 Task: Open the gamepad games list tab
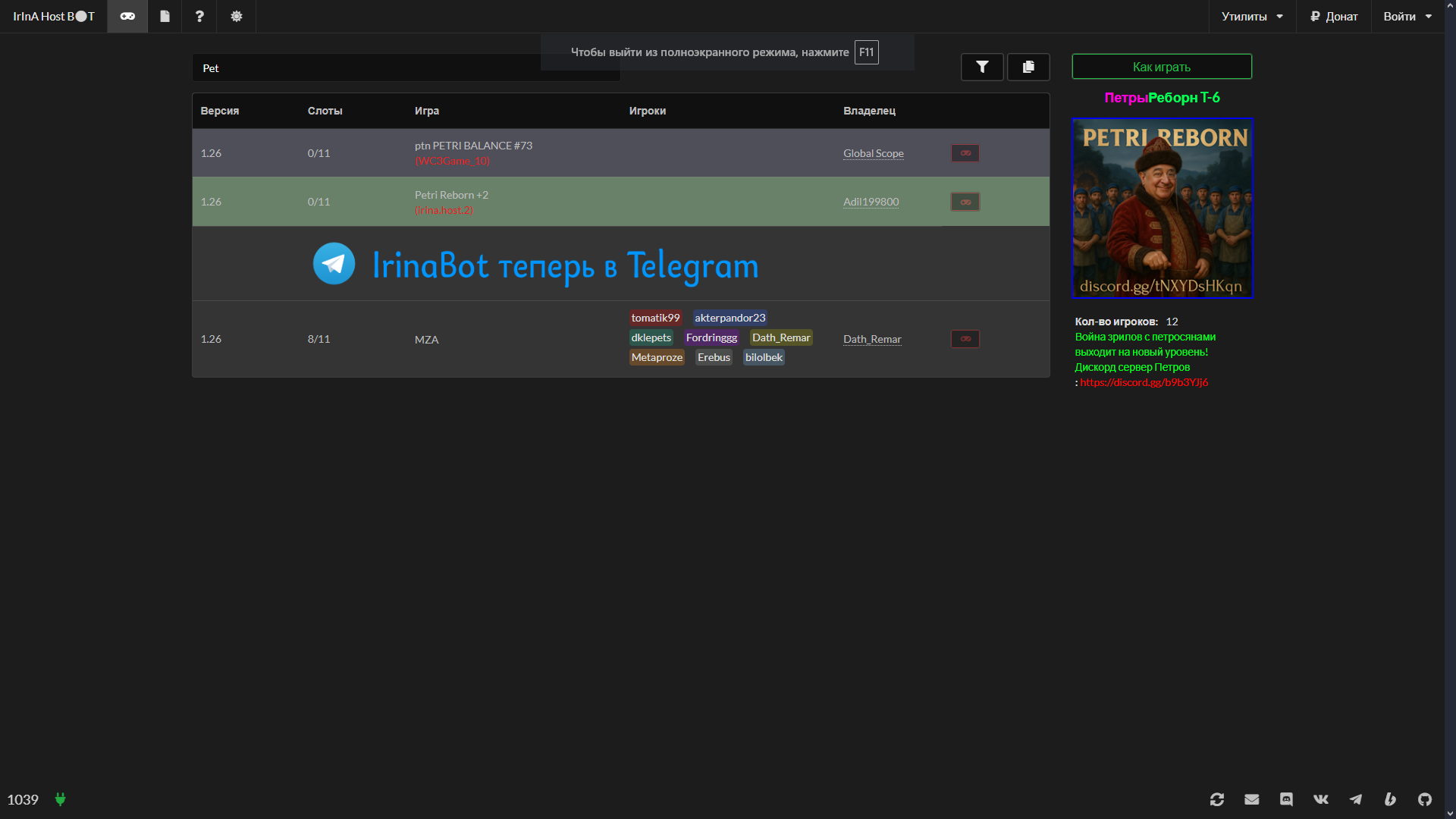[127, 16]
